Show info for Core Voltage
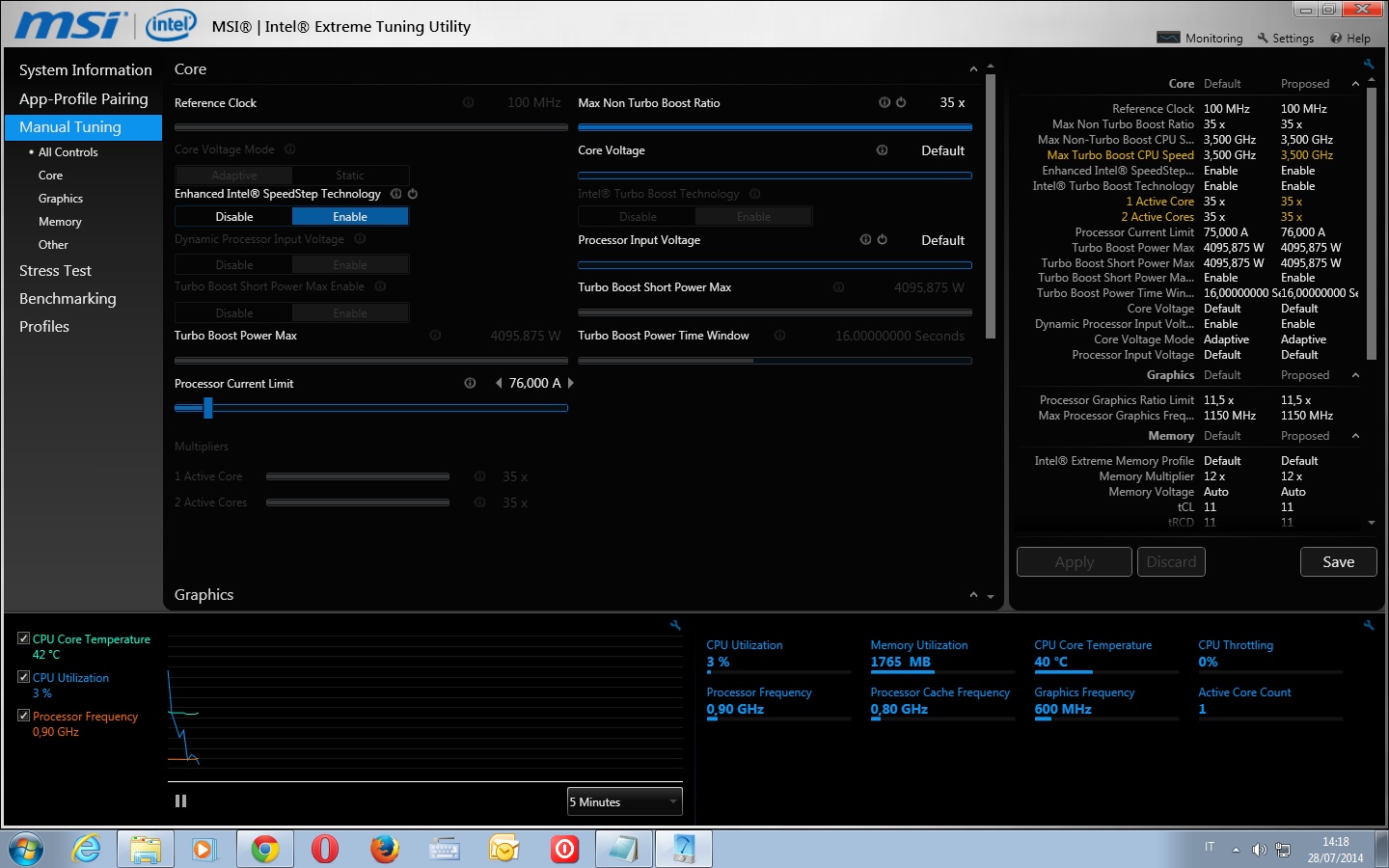1389x868 pixels. click(882, 150)
